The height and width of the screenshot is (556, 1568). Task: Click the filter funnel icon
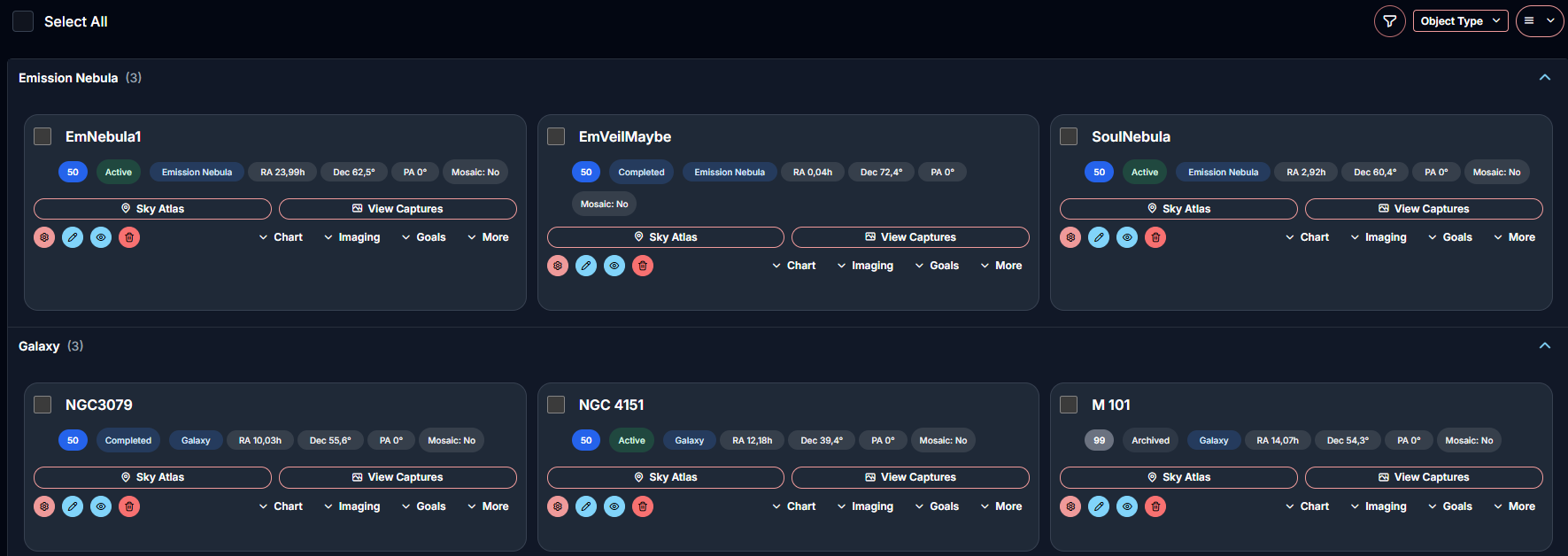pyautogui.click(x=1389, y=21)
